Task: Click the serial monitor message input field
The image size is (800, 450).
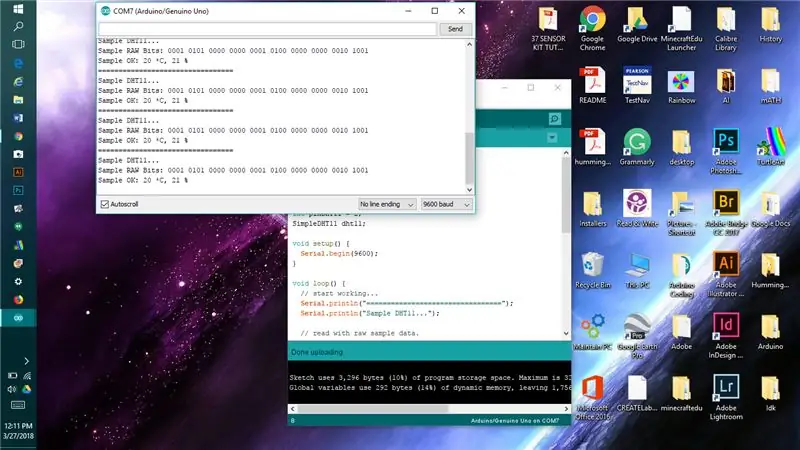Action: click(268, 29)
